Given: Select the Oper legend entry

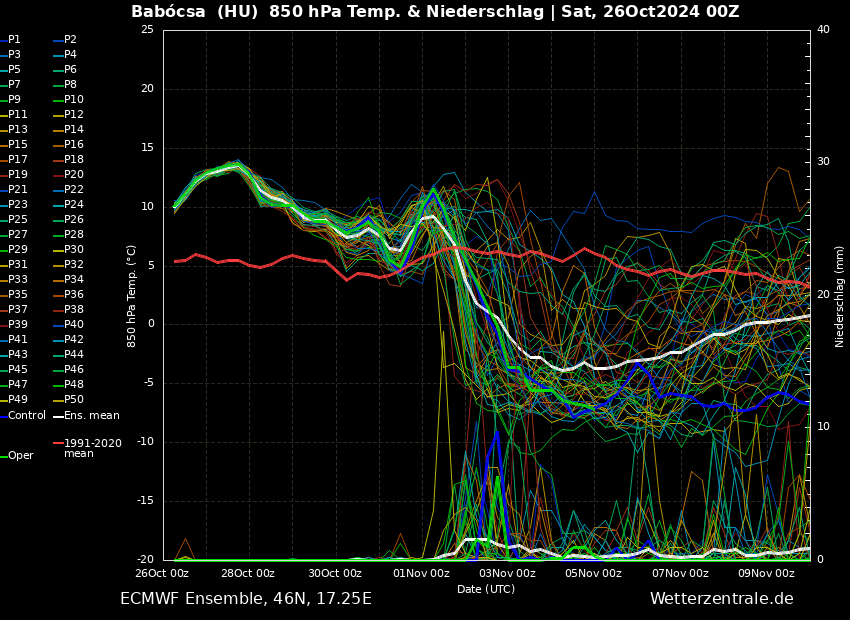Looking at the screenshot, I should (x=20, y=455).
